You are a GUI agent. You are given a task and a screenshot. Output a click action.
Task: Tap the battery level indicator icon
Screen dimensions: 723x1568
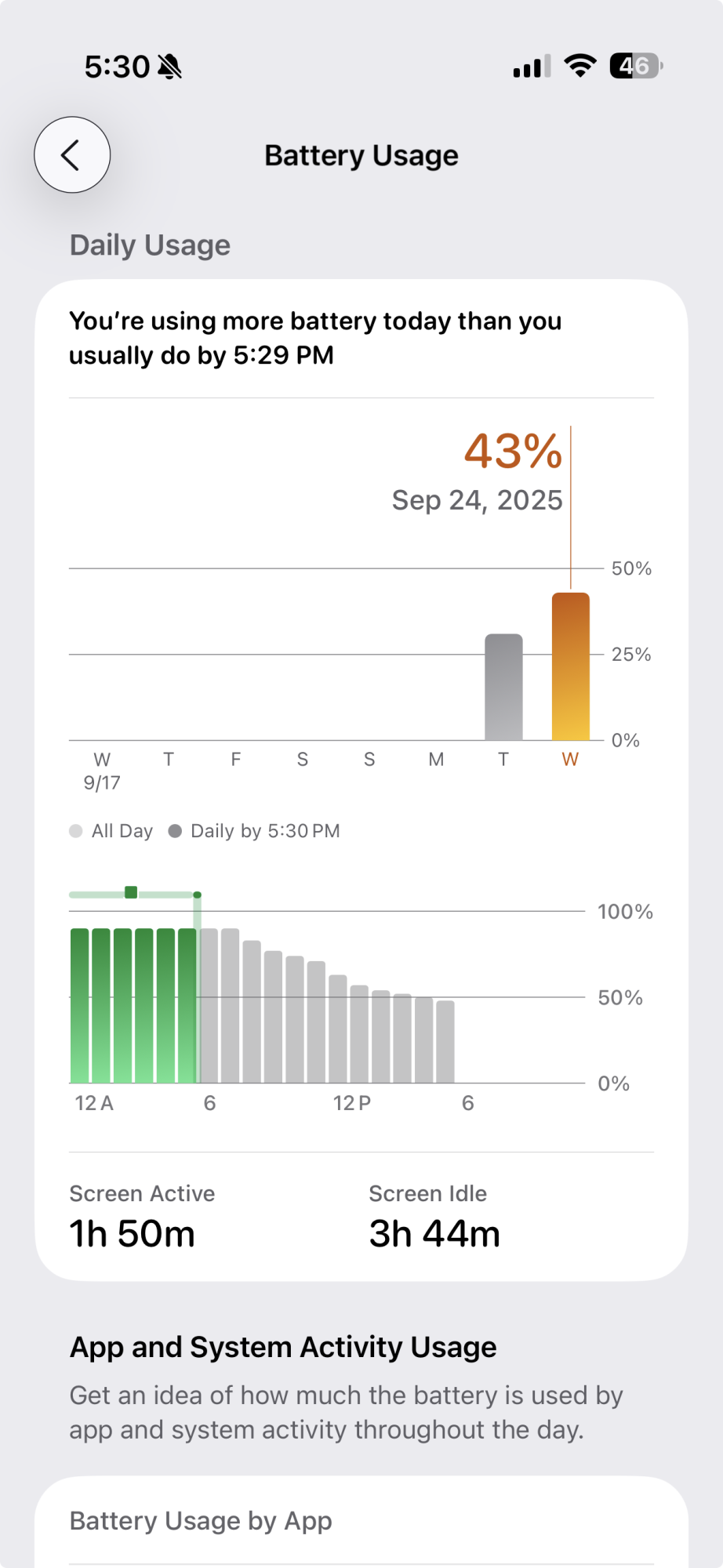click(636, 66)
